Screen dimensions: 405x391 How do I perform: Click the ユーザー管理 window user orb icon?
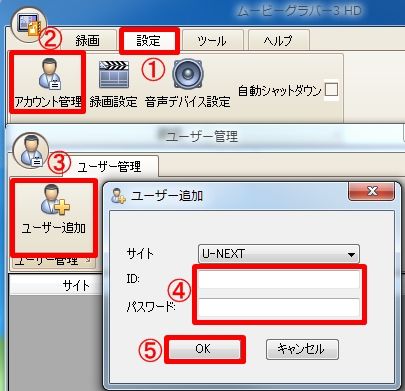(x=31, y=151)
